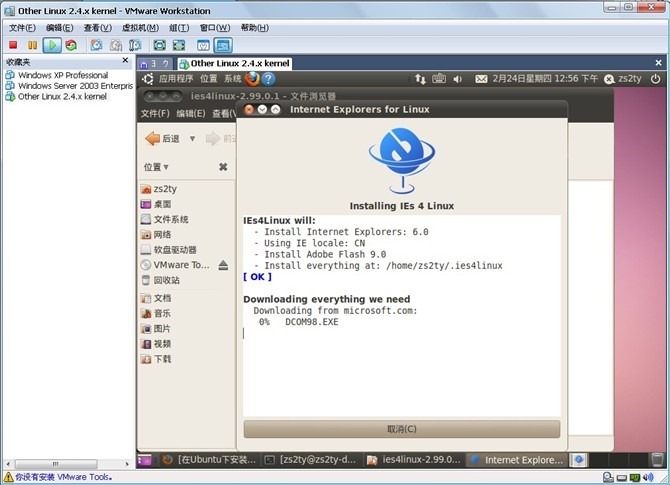Image resolution: width=670 pixels, height=485 pixels.
Task: Open the 虚拟机(M) menu
Action: (x=140, y=28)
